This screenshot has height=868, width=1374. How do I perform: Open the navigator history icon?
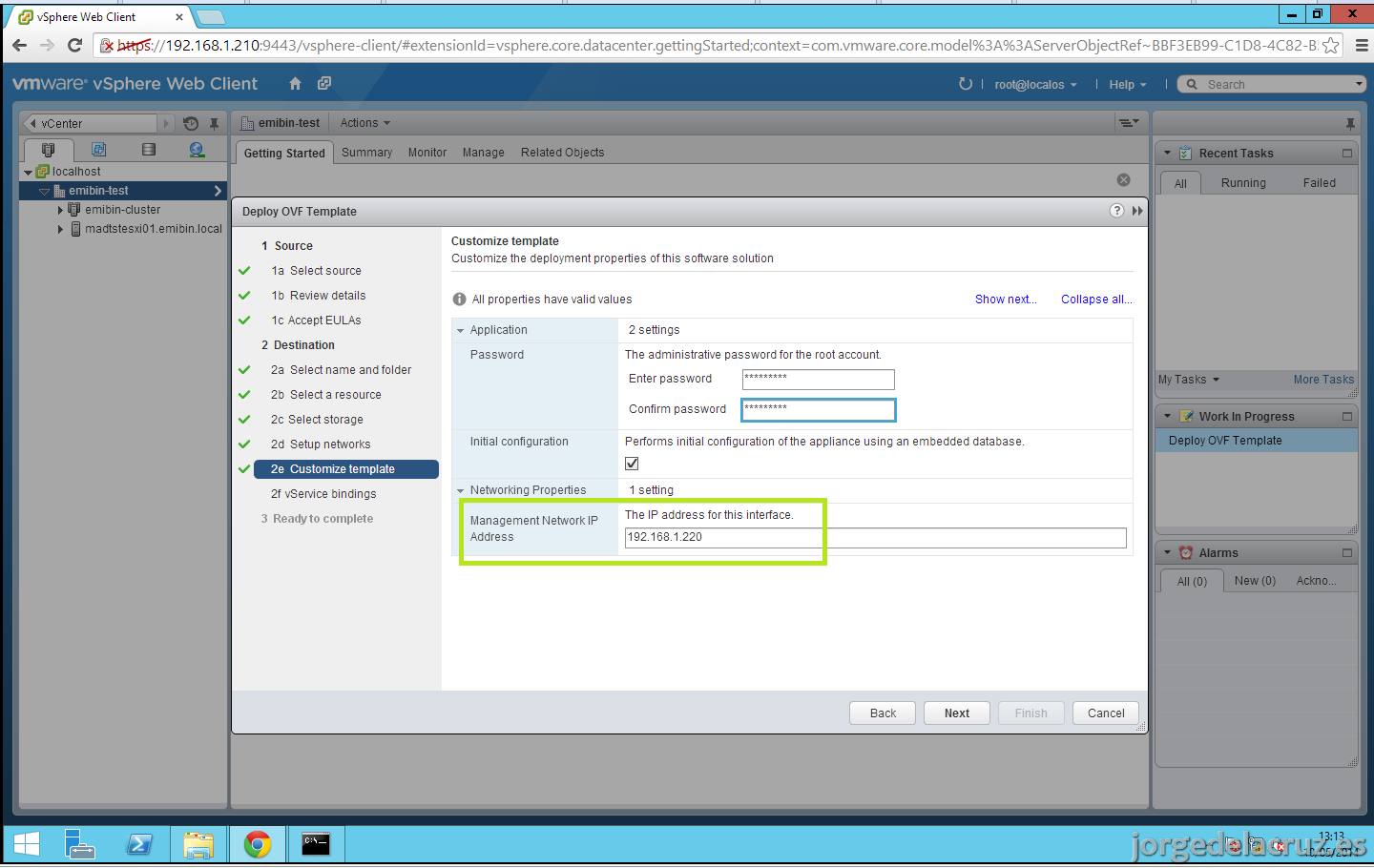tap(191, 123)
